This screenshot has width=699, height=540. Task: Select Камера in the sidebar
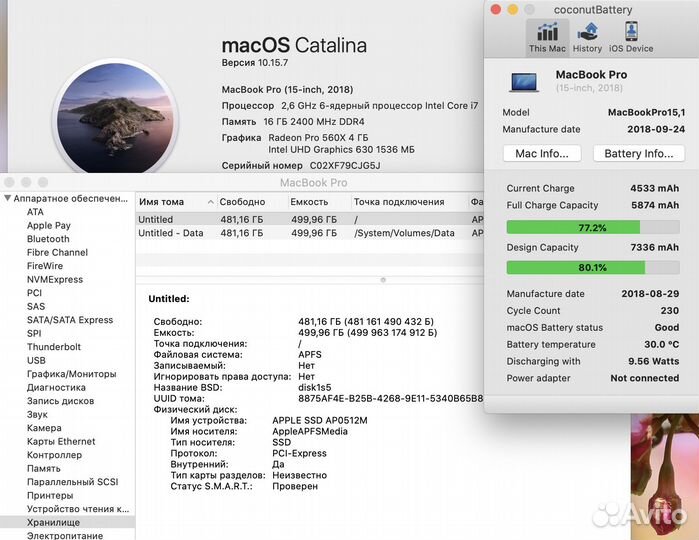coord(44,428)
